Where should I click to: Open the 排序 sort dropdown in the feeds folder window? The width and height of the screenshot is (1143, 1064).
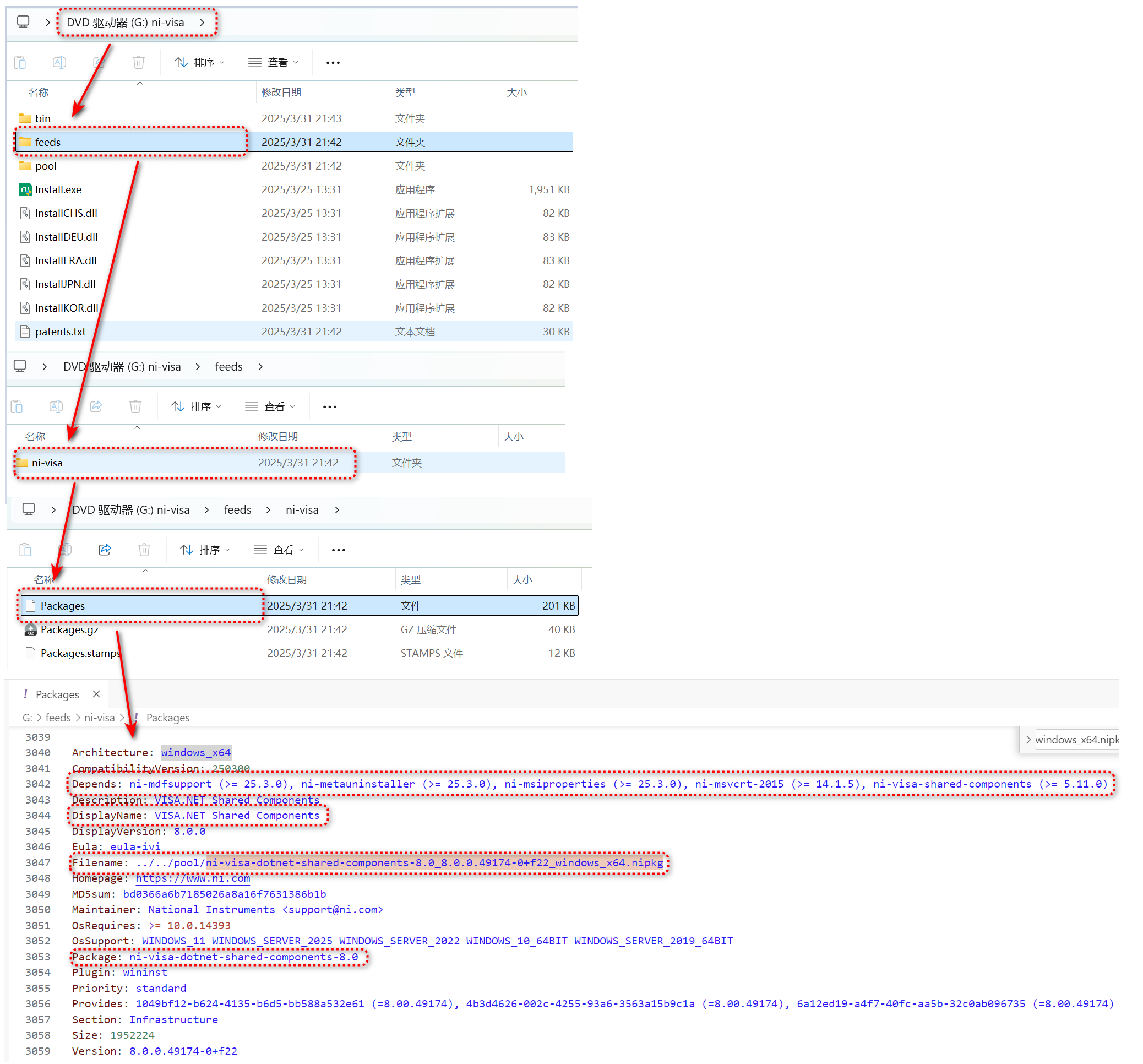click(x=196, y=406)
